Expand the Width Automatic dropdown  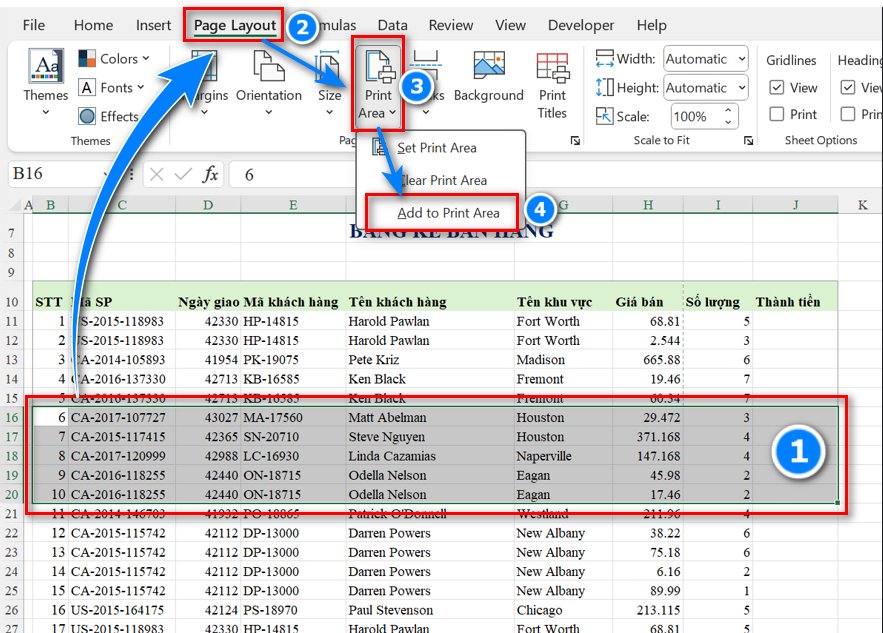pos(741,60)
